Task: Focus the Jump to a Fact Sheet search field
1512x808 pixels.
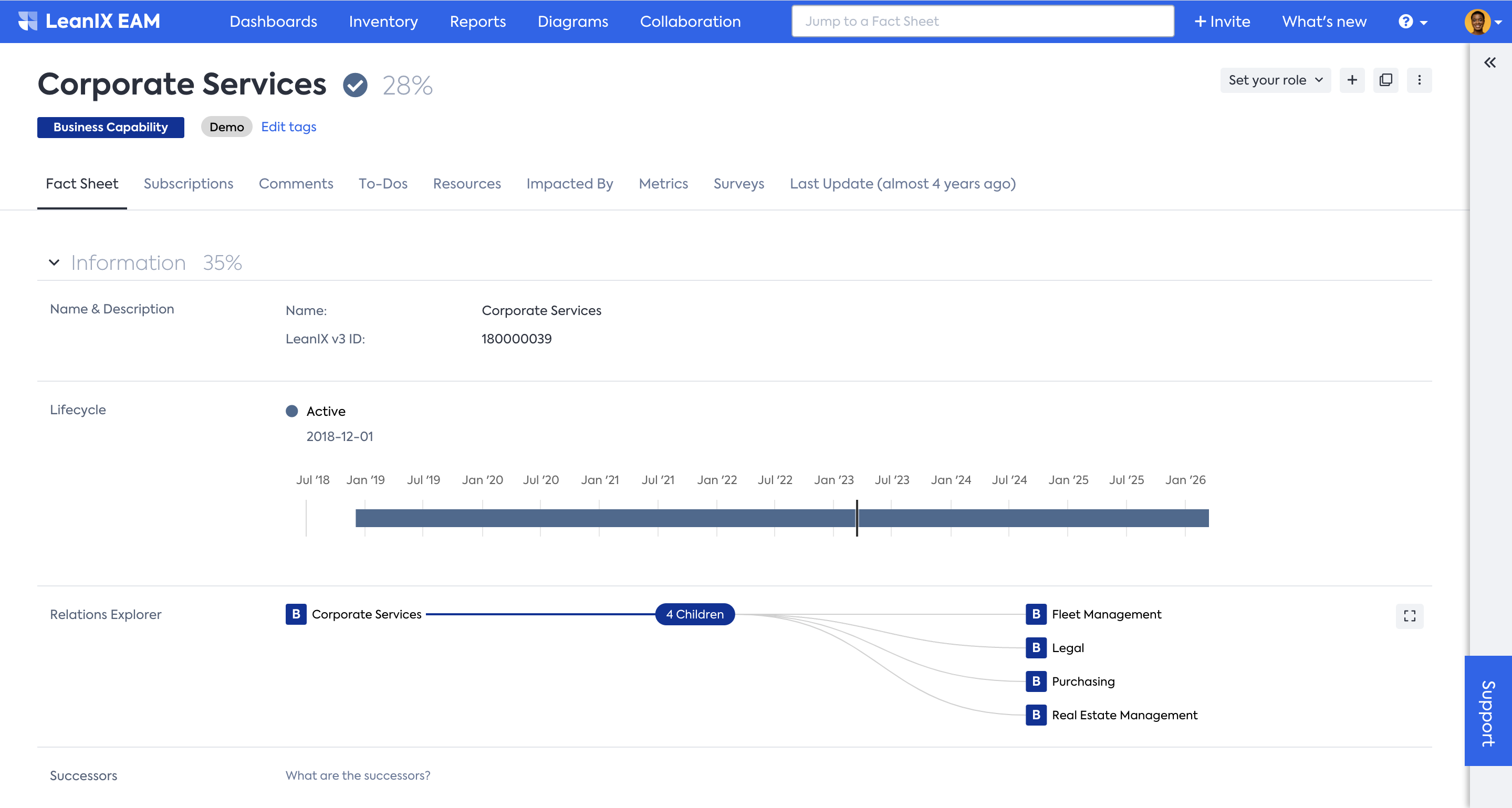Action: pyautogui.click(x=982, y=22)
